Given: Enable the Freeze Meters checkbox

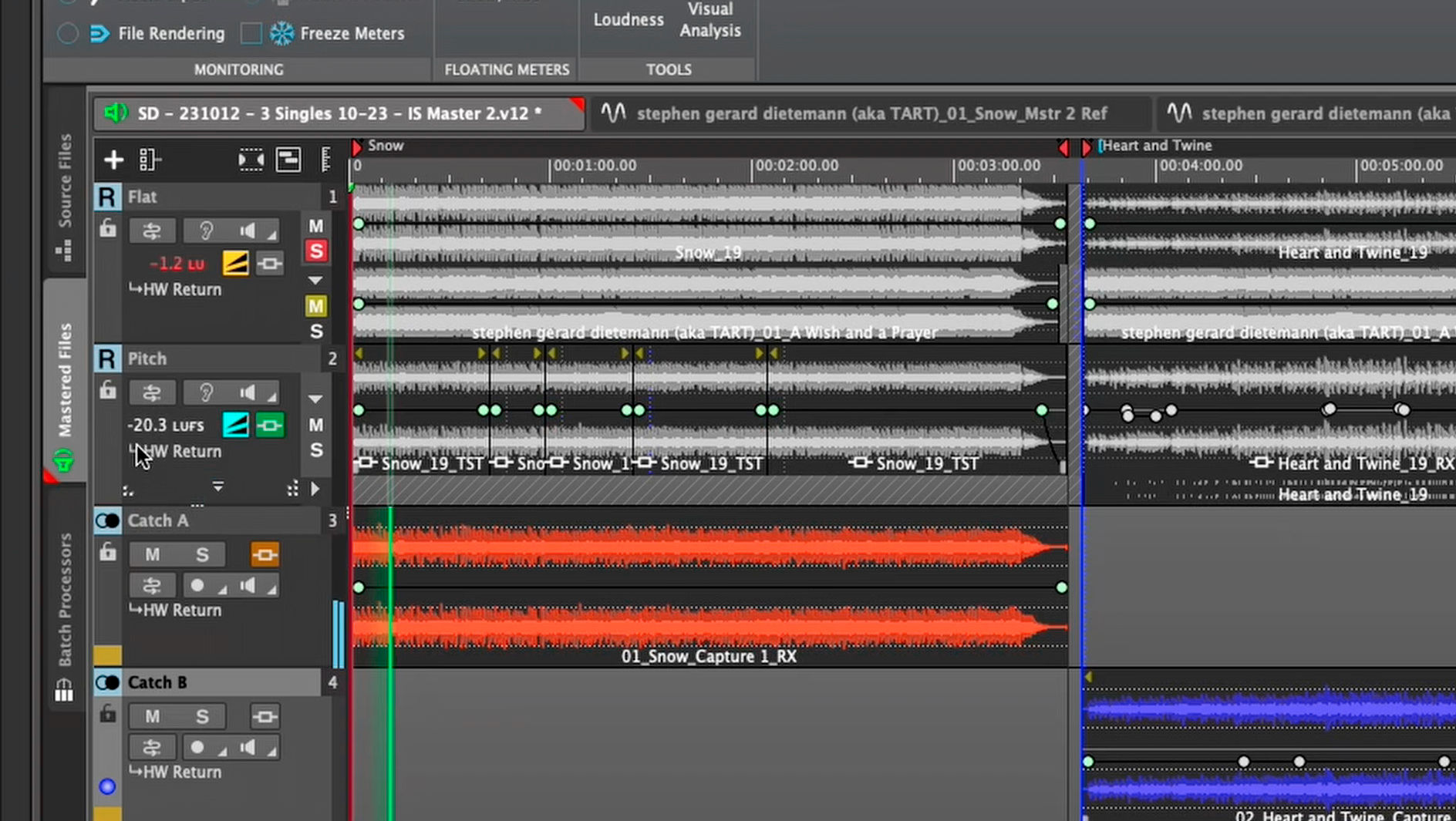Looking at the screenshot, I should click(251, 33).
